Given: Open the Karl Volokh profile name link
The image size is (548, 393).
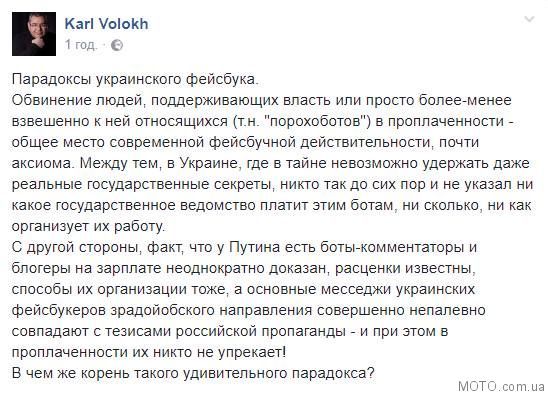Looking at the screenshot, I should coord(106,24).
